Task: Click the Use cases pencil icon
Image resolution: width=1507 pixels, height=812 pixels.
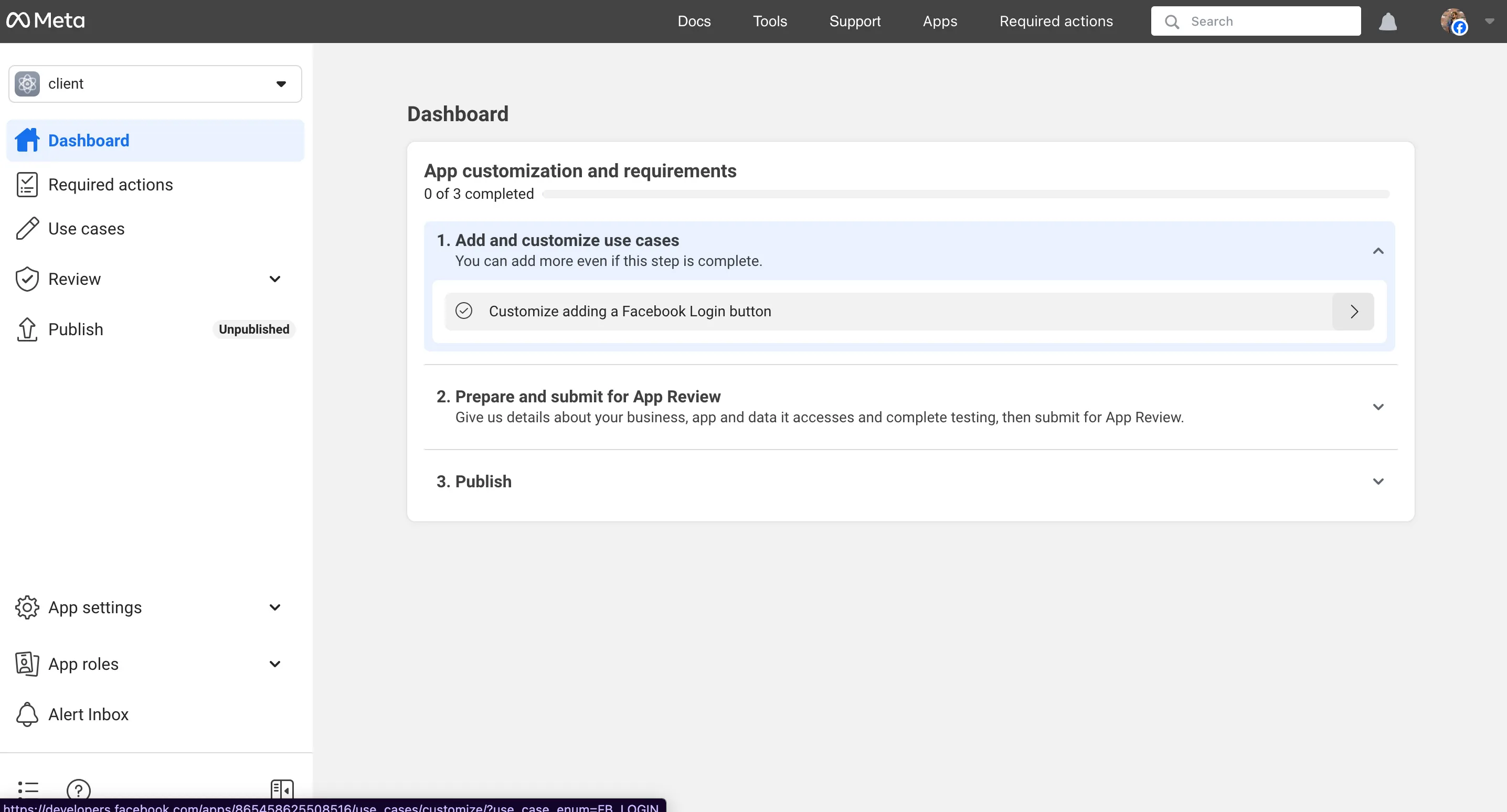Action: 27,229
